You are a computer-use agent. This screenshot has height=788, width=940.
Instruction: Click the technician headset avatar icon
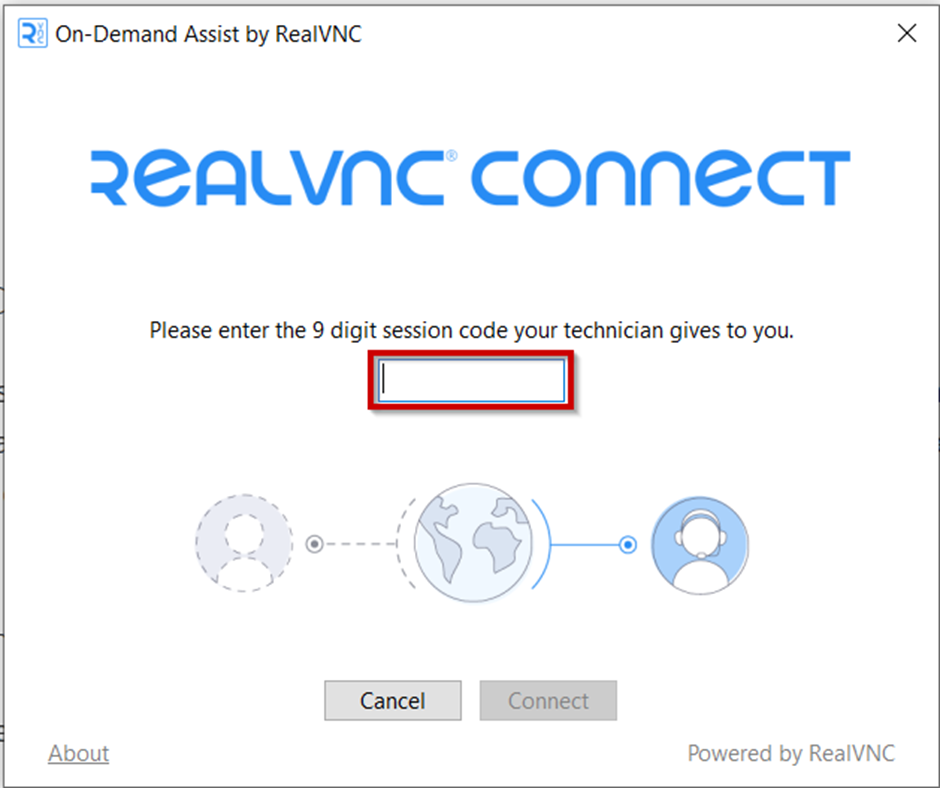click(700, 545)
